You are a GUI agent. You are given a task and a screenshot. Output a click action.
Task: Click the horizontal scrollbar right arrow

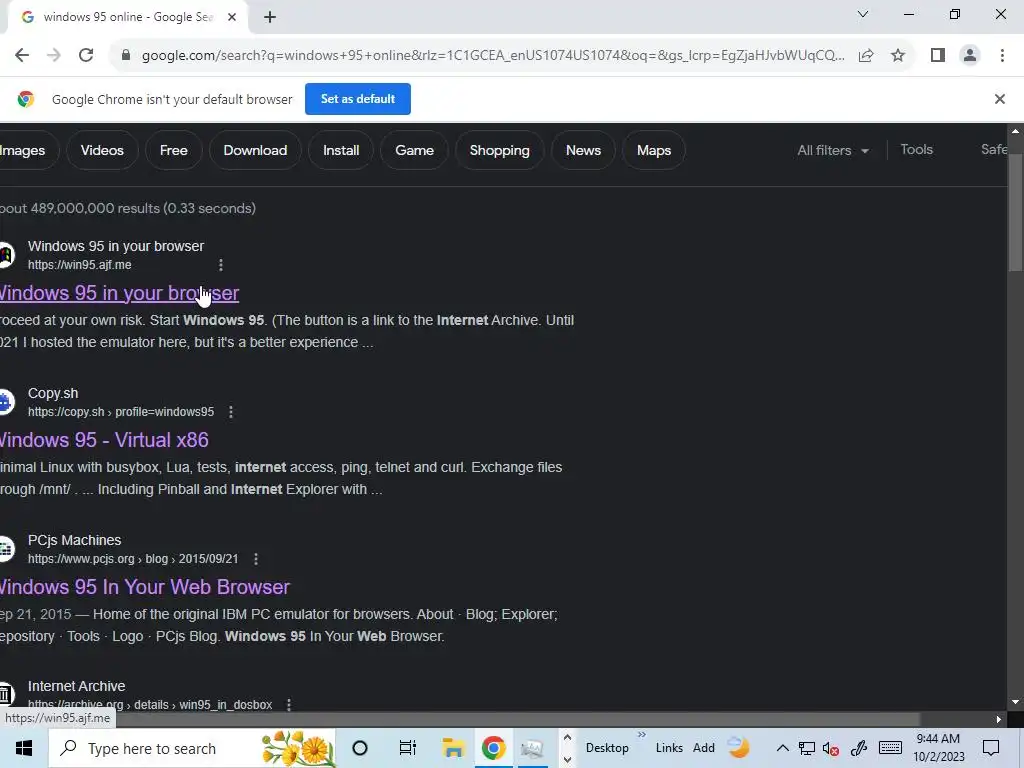click(999, 720)
